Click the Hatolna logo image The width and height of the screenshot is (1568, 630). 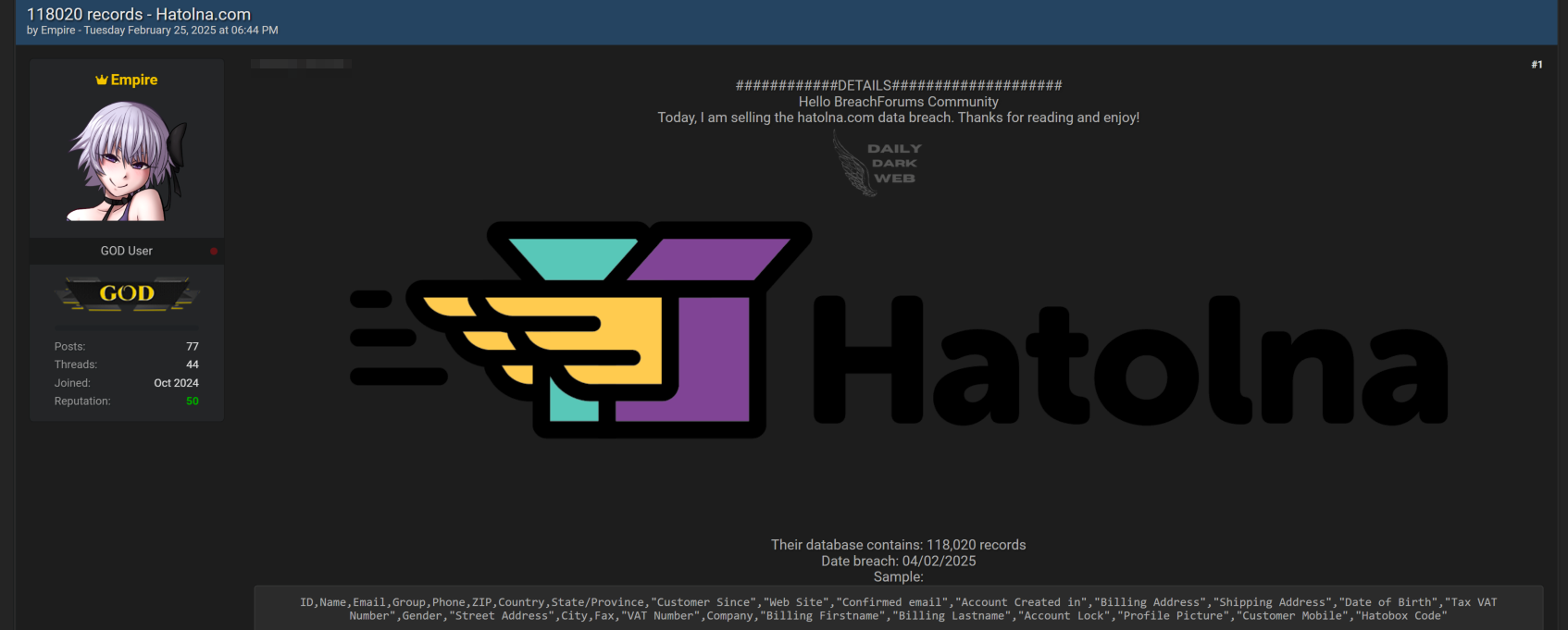point(898,329)
